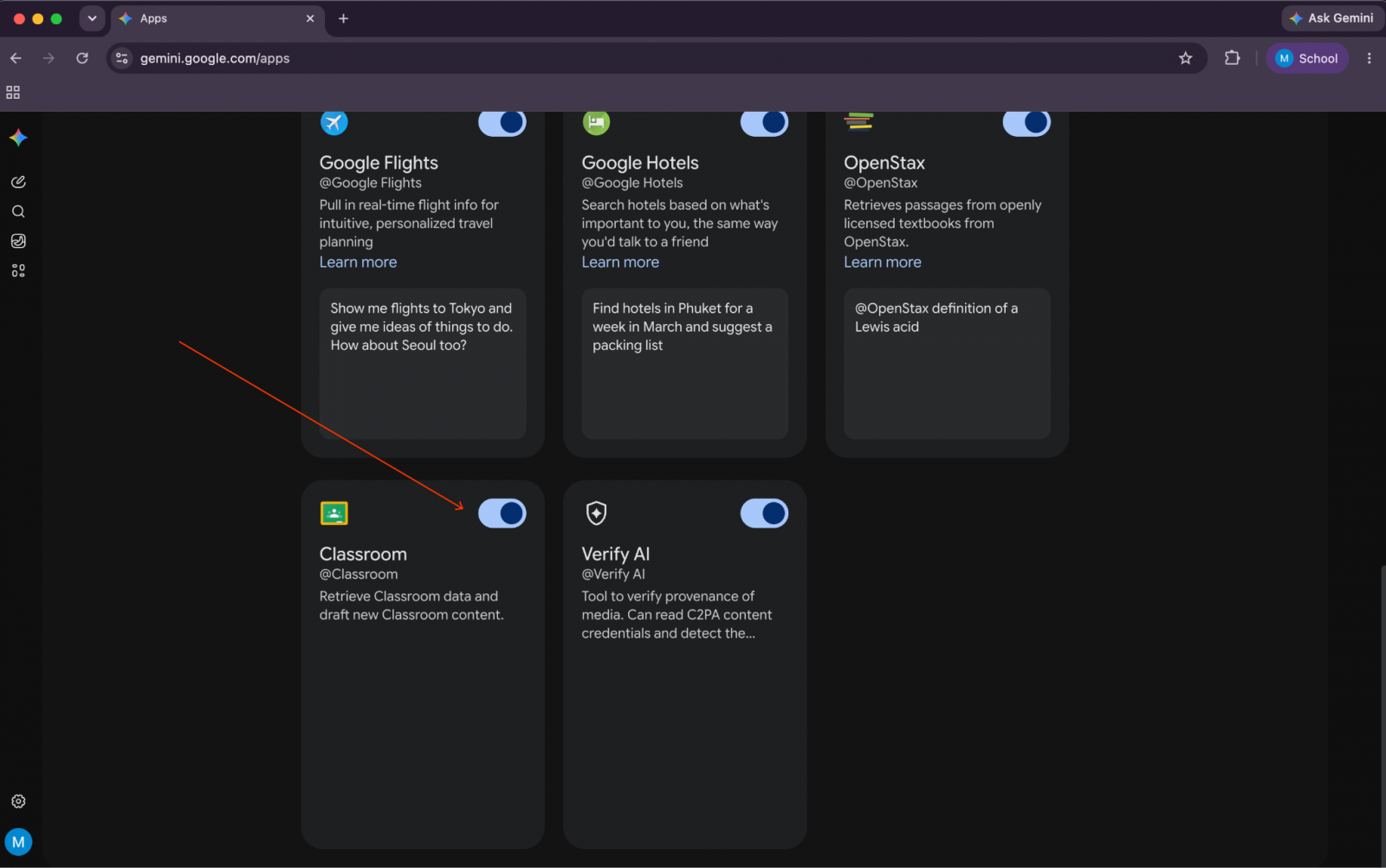
Task: Click the M account avatar at bottom left
Action: pyautogui.click(x=18, y=842)
